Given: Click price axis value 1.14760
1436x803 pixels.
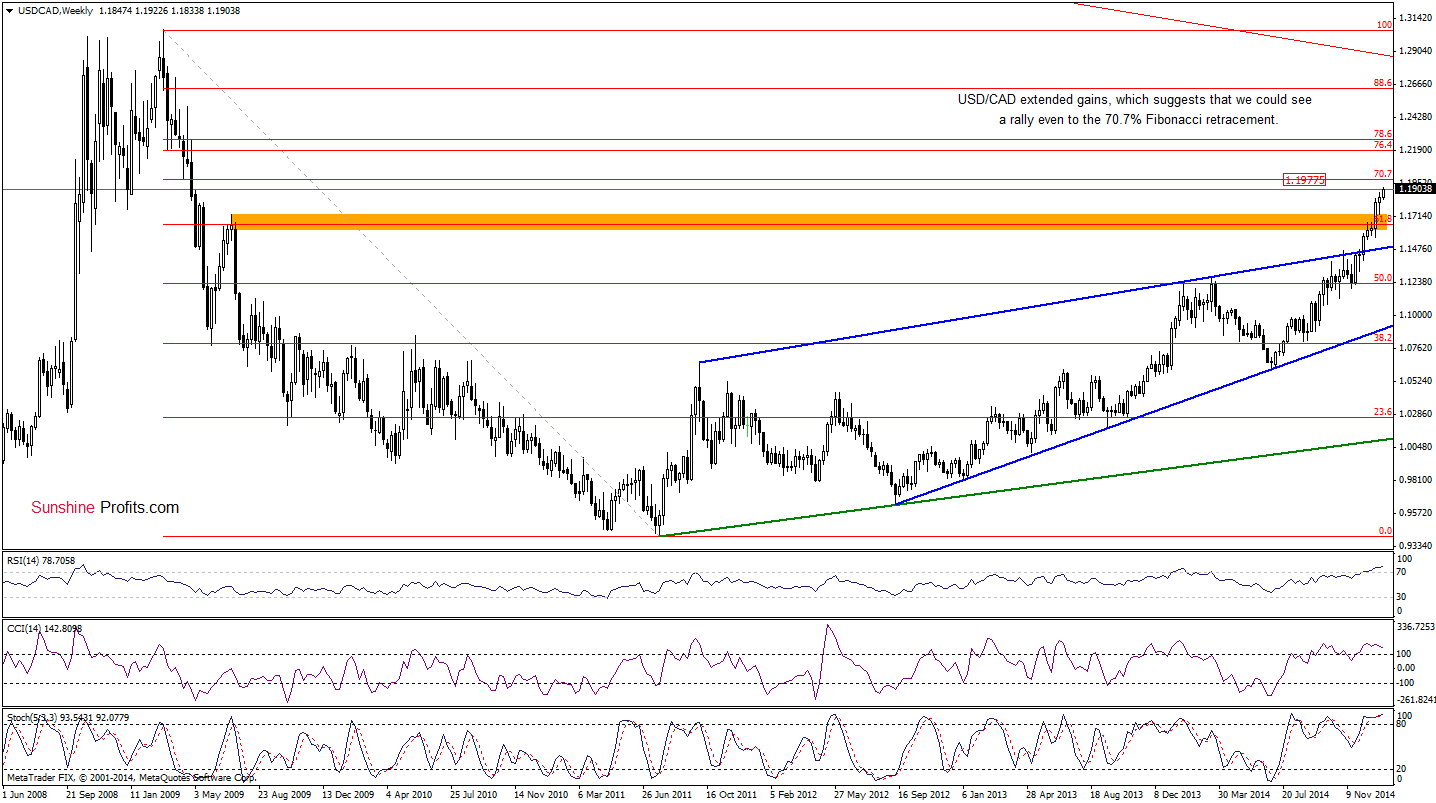Looking at the screenshot, I should [x=1416, y=249].
